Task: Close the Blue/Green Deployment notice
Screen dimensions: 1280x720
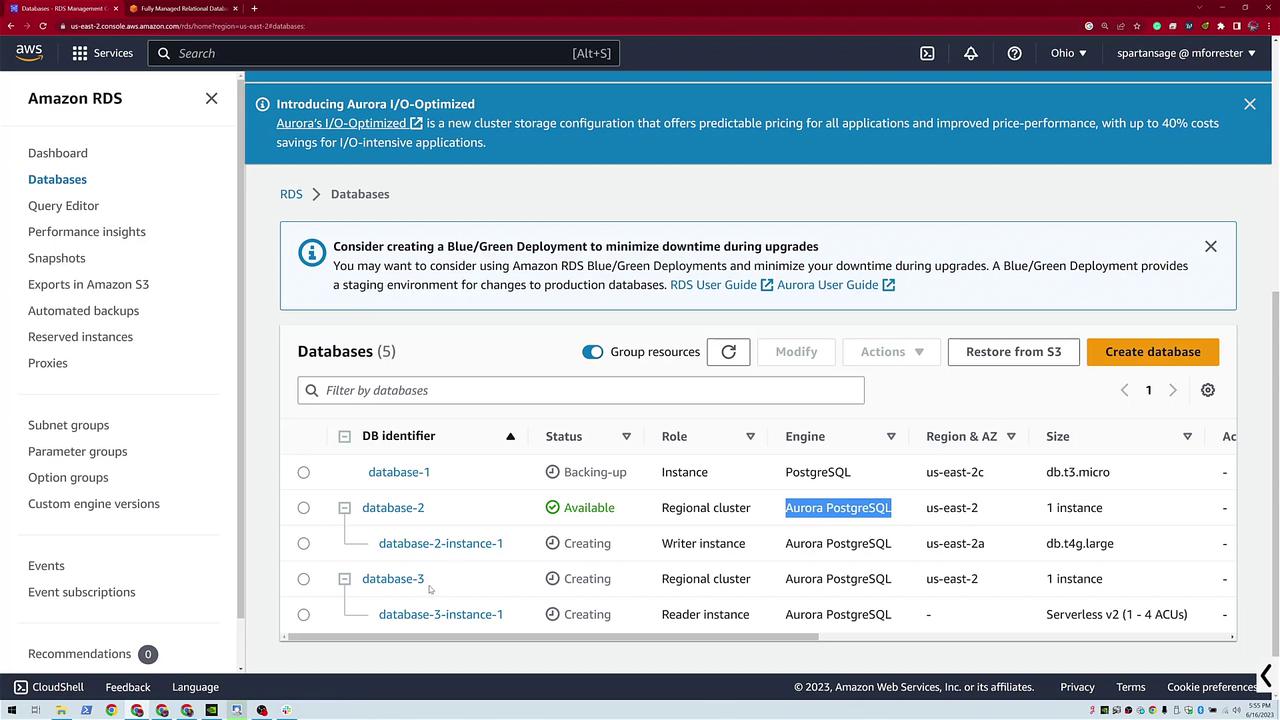Action: click(x=1210, y=246)
